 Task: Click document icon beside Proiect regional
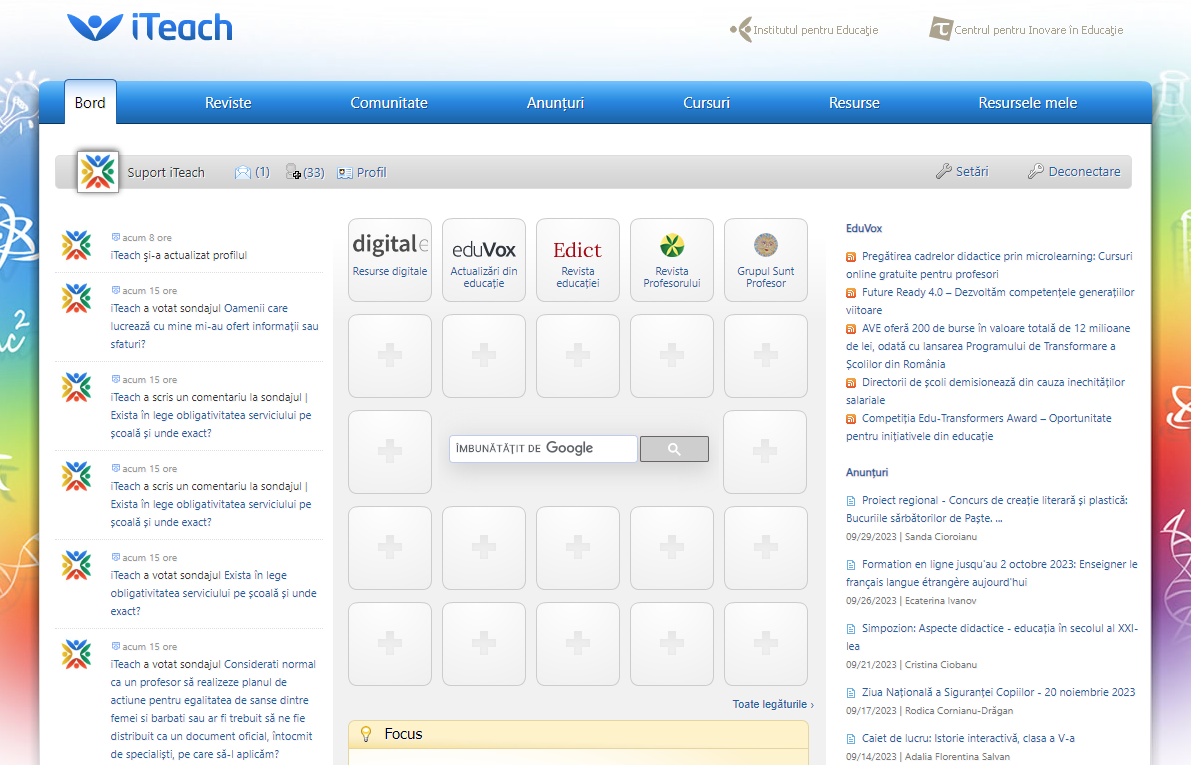click(x=851, y=501)
